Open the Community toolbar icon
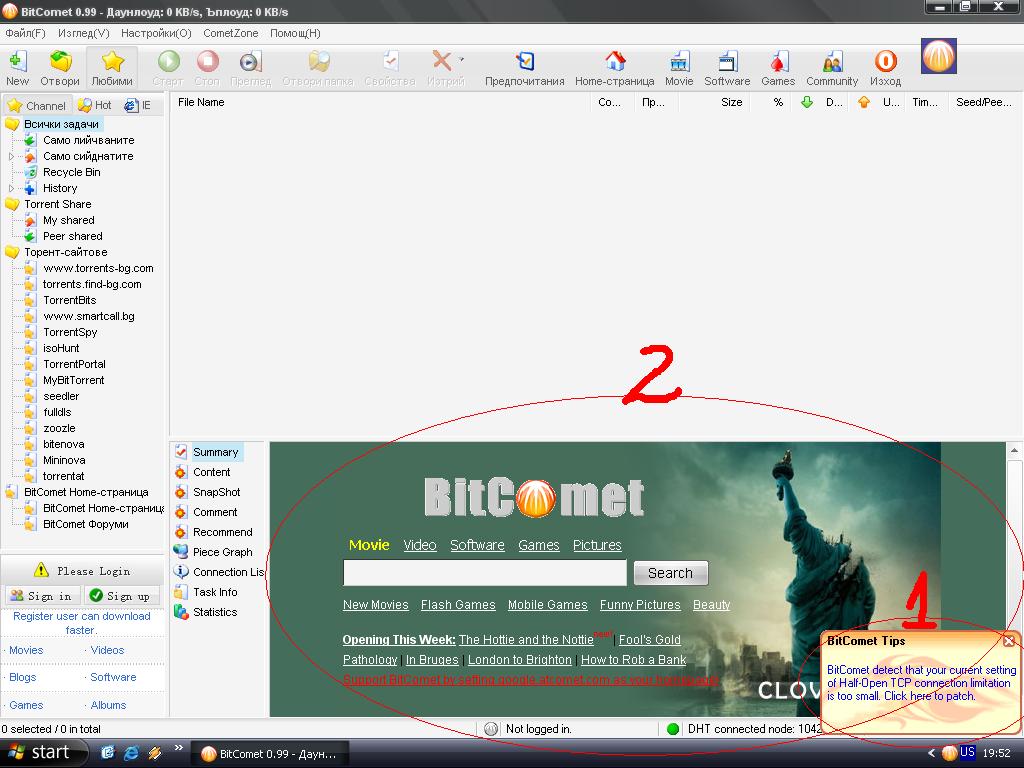Screen dimensions: 1024x768 (832, 62)
